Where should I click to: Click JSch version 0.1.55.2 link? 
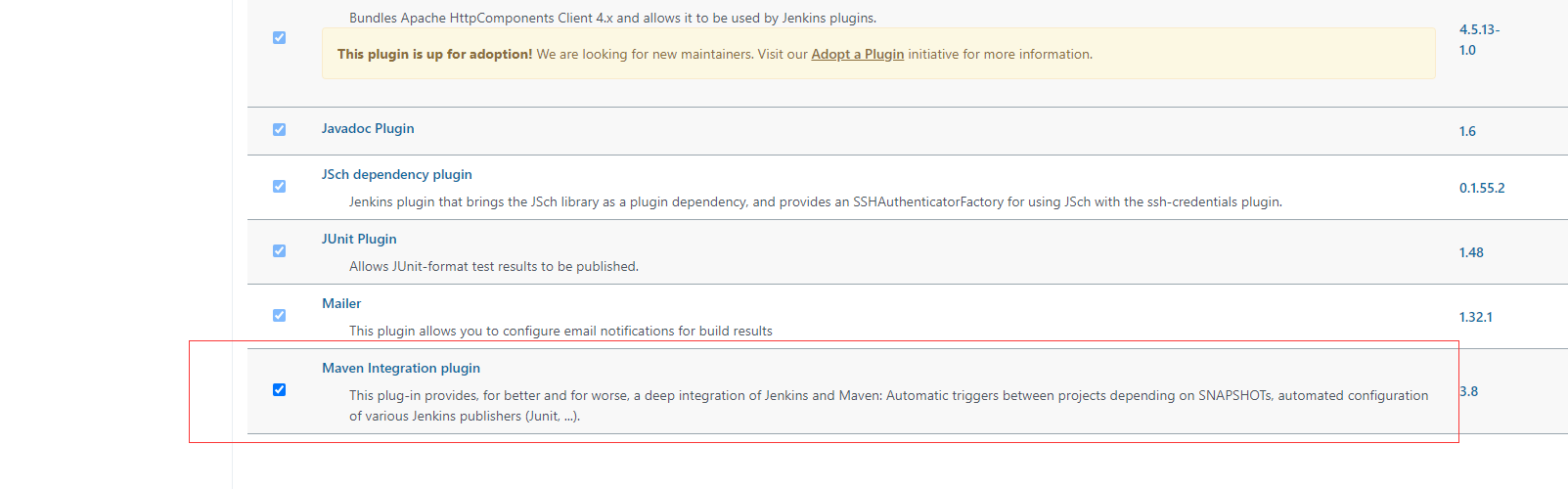point(1482,188)
